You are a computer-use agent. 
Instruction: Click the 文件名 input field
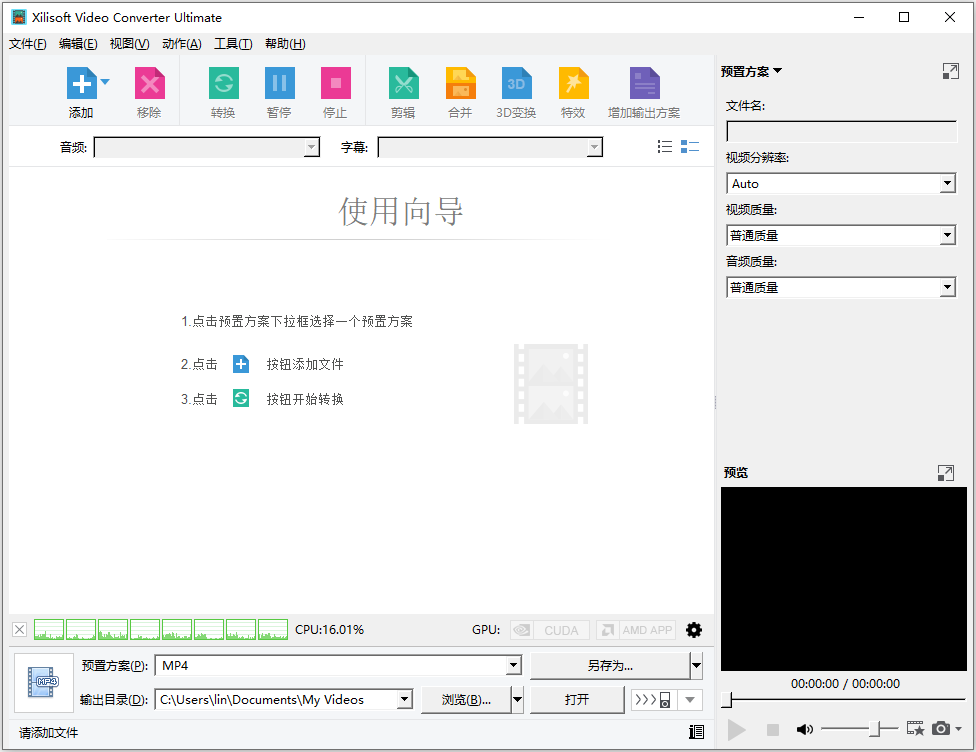coord(841,131)
